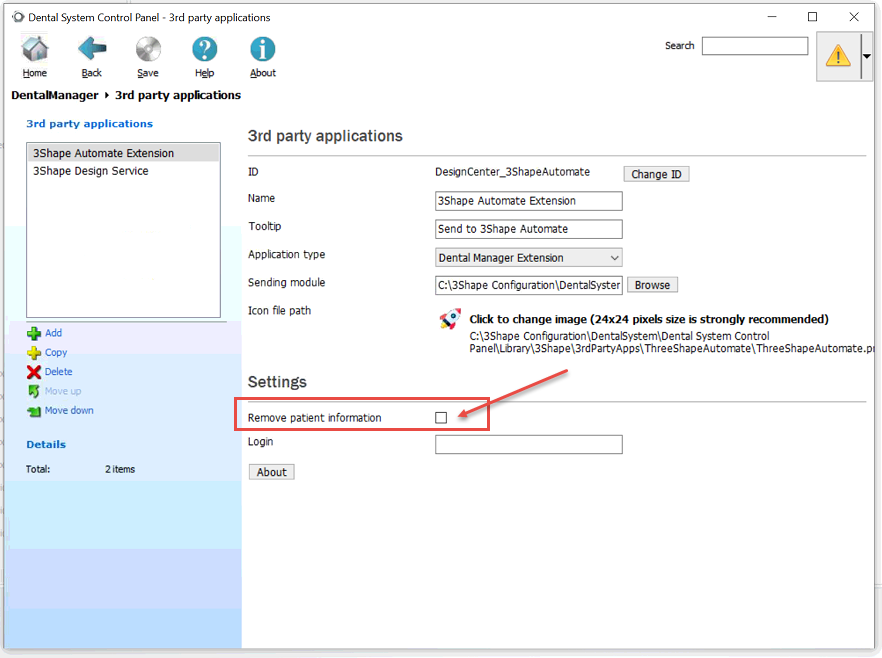This screenshot has height=658, width=882.
Task: Click the Sending module path field
Action: pos(528,285)
